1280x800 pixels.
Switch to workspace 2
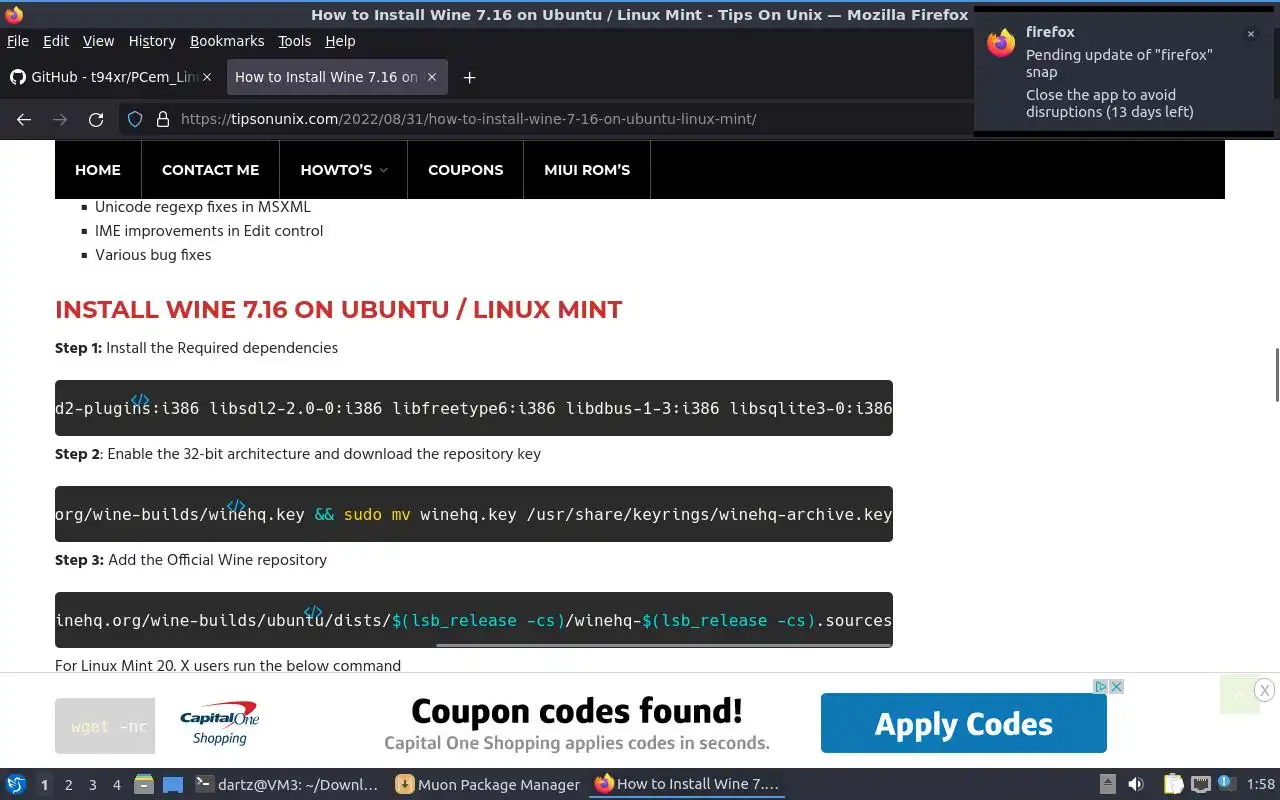coord(68,785)
